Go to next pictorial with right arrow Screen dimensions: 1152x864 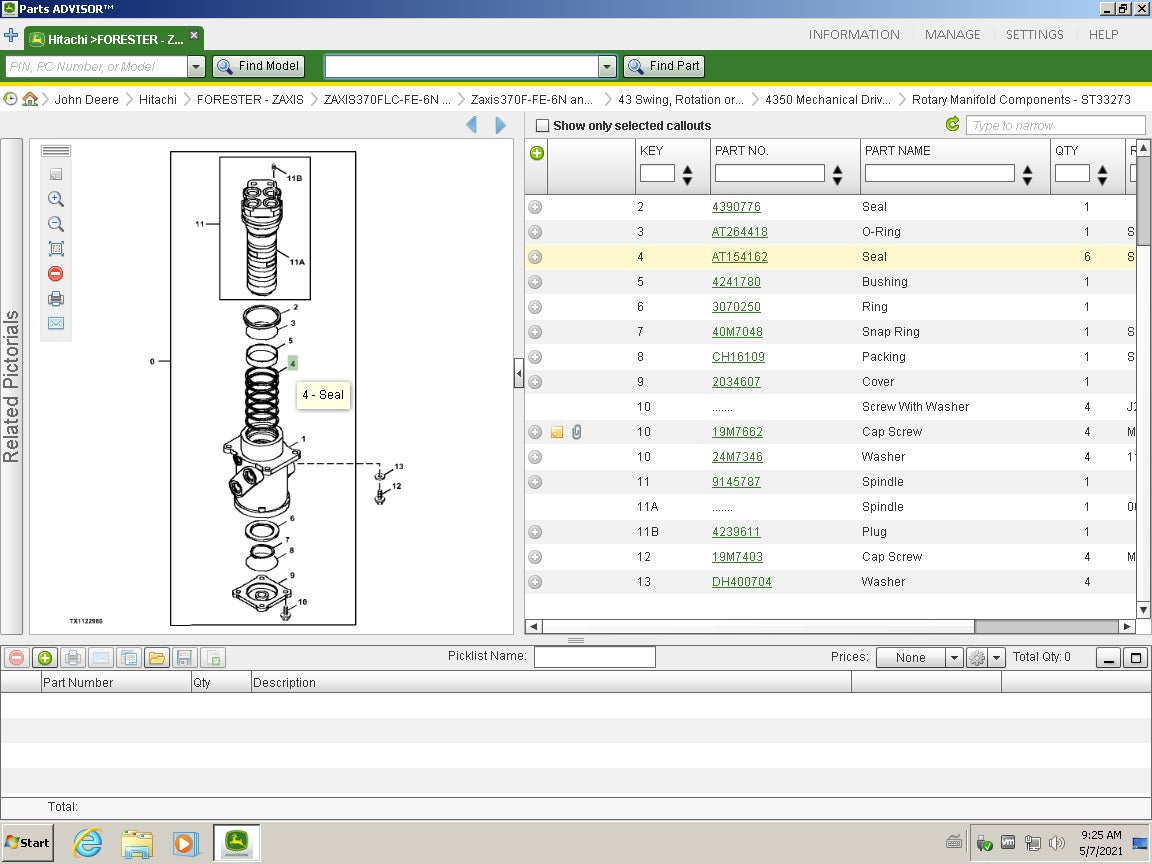(x=501, y=125)
